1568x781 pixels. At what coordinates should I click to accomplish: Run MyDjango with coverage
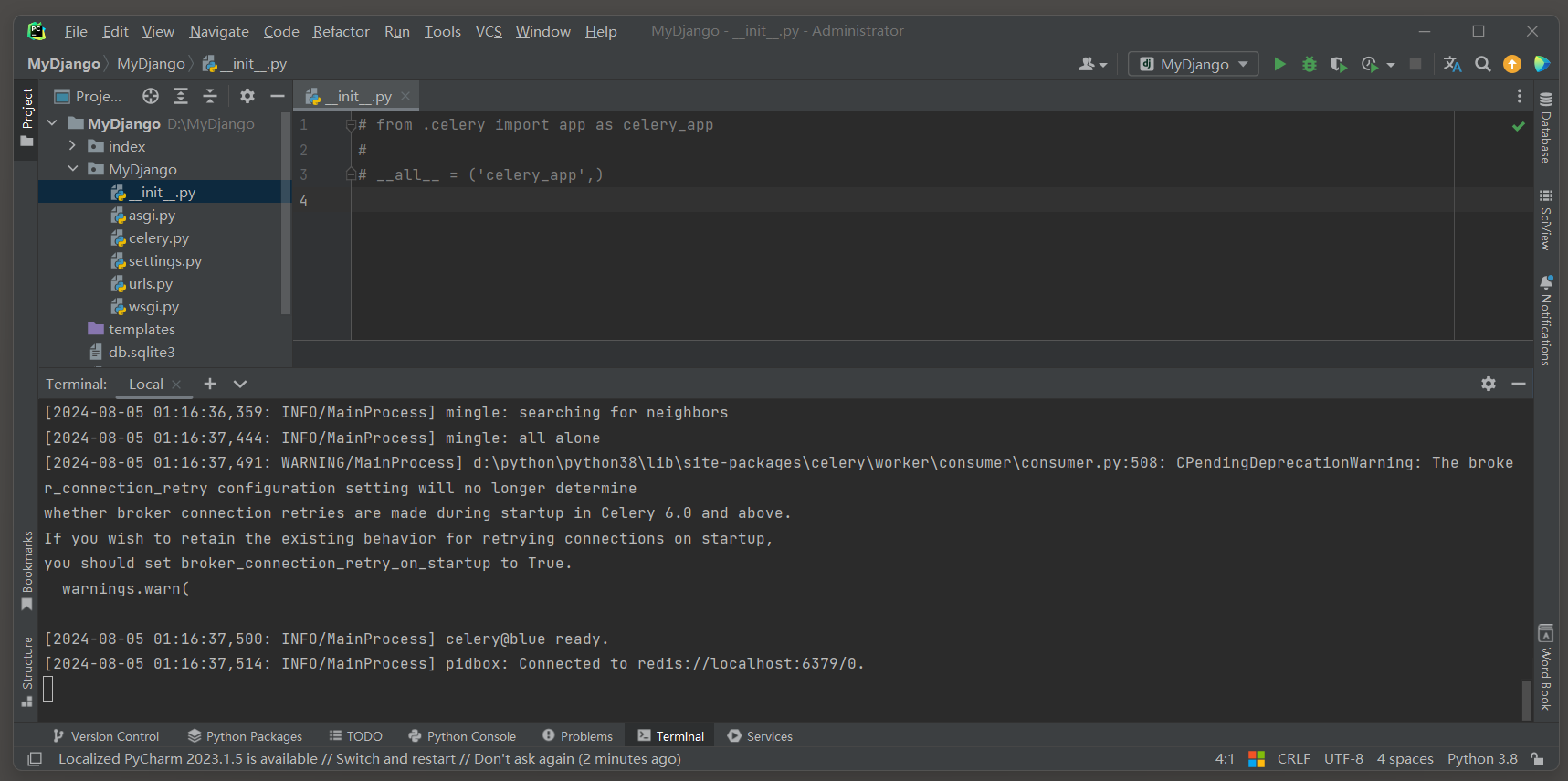[x=1339, y=64]
